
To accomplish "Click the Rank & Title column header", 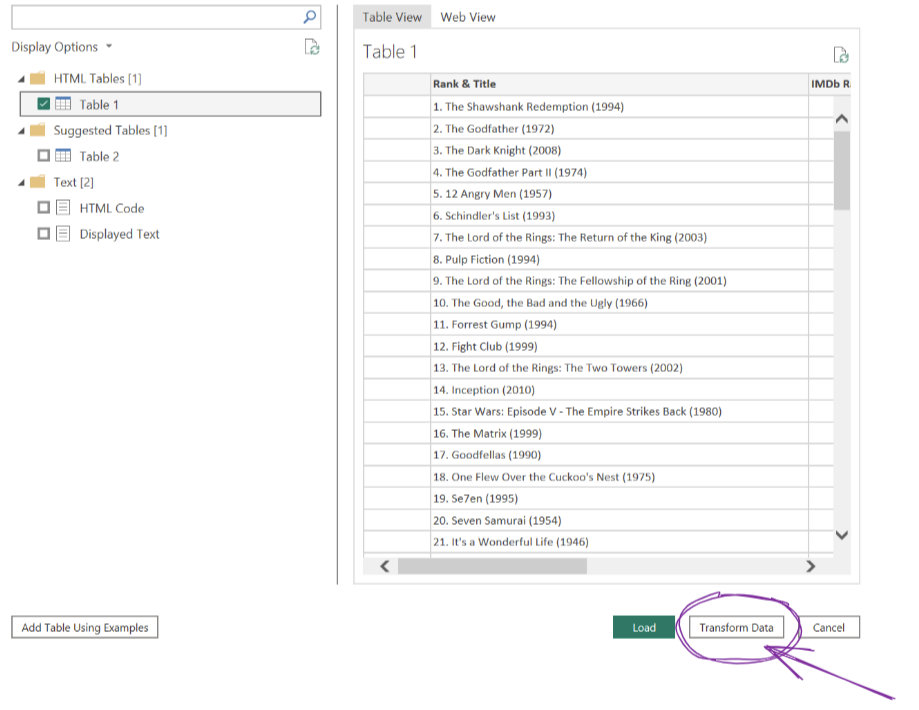I will [x=619, y=84].
